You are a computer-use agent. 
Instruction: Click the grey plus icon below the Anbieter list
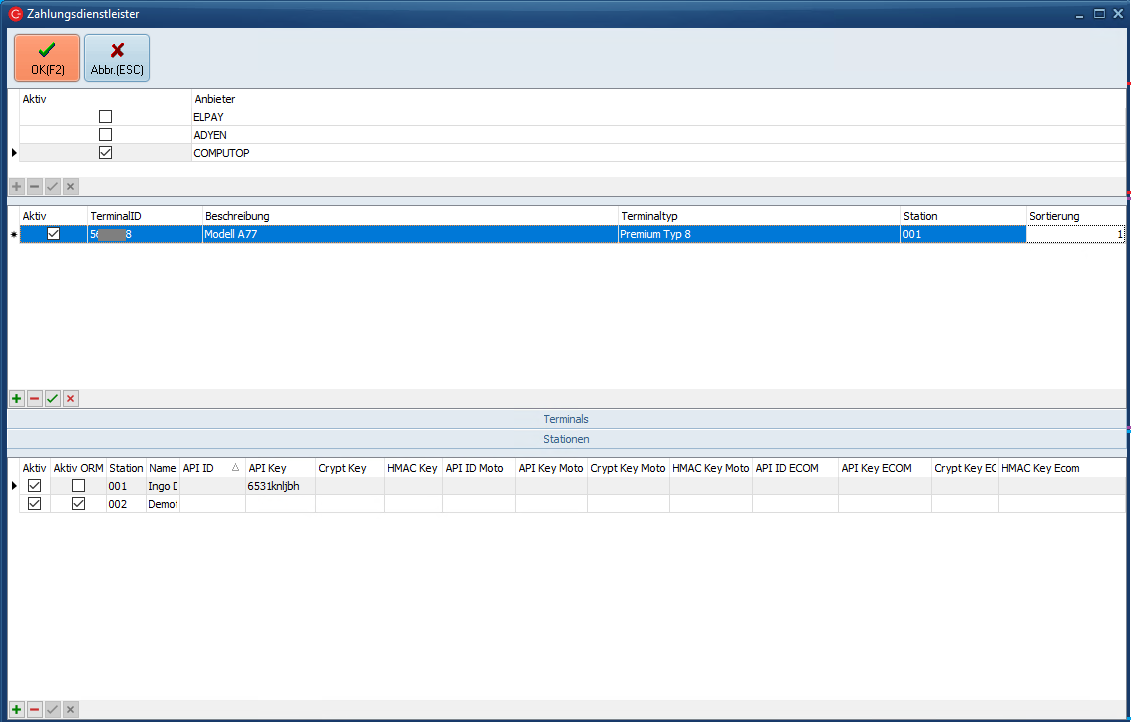click(x=16, y=187)
